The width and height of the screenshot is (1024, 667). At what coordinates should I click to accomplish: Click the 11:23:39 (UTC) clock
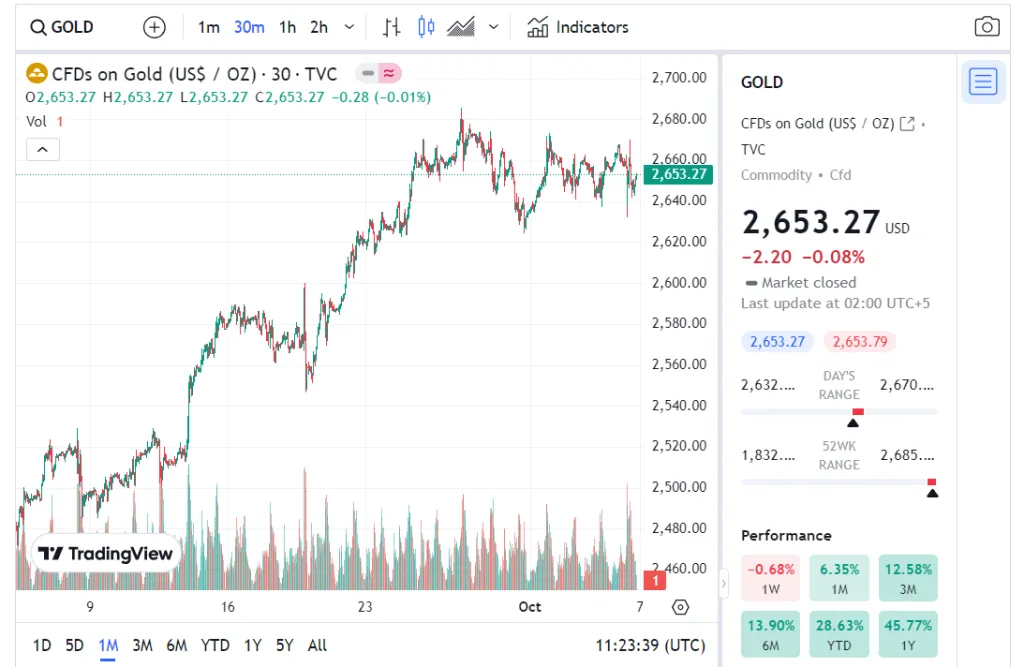650,645
